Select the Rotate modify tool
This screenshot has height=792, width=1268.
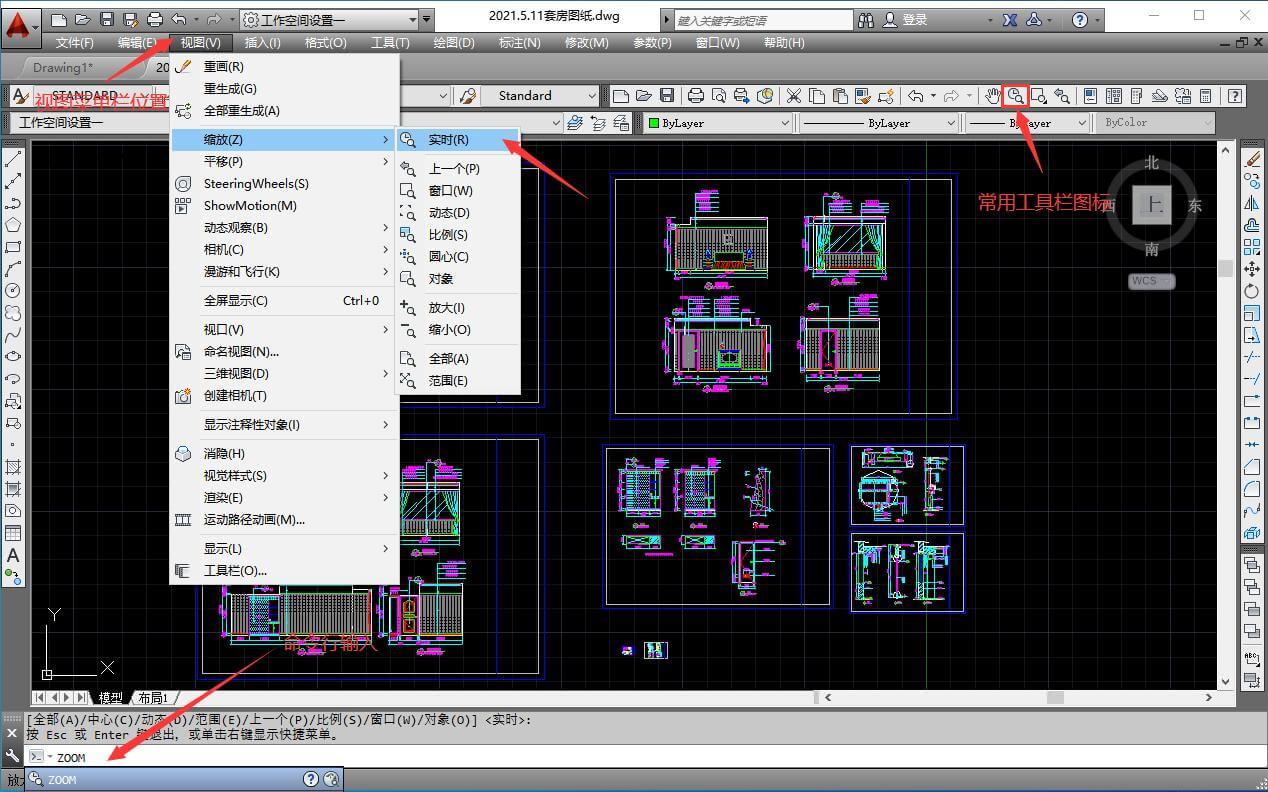click(x=1252, y=291)
